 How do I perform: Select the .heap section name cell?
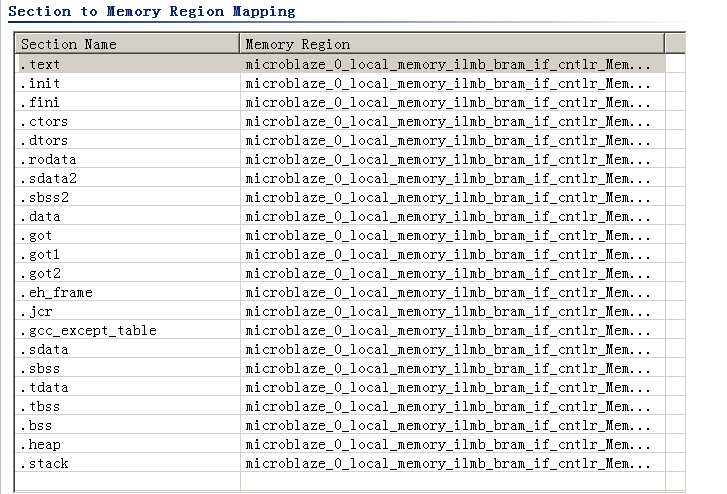pos(128,444)
